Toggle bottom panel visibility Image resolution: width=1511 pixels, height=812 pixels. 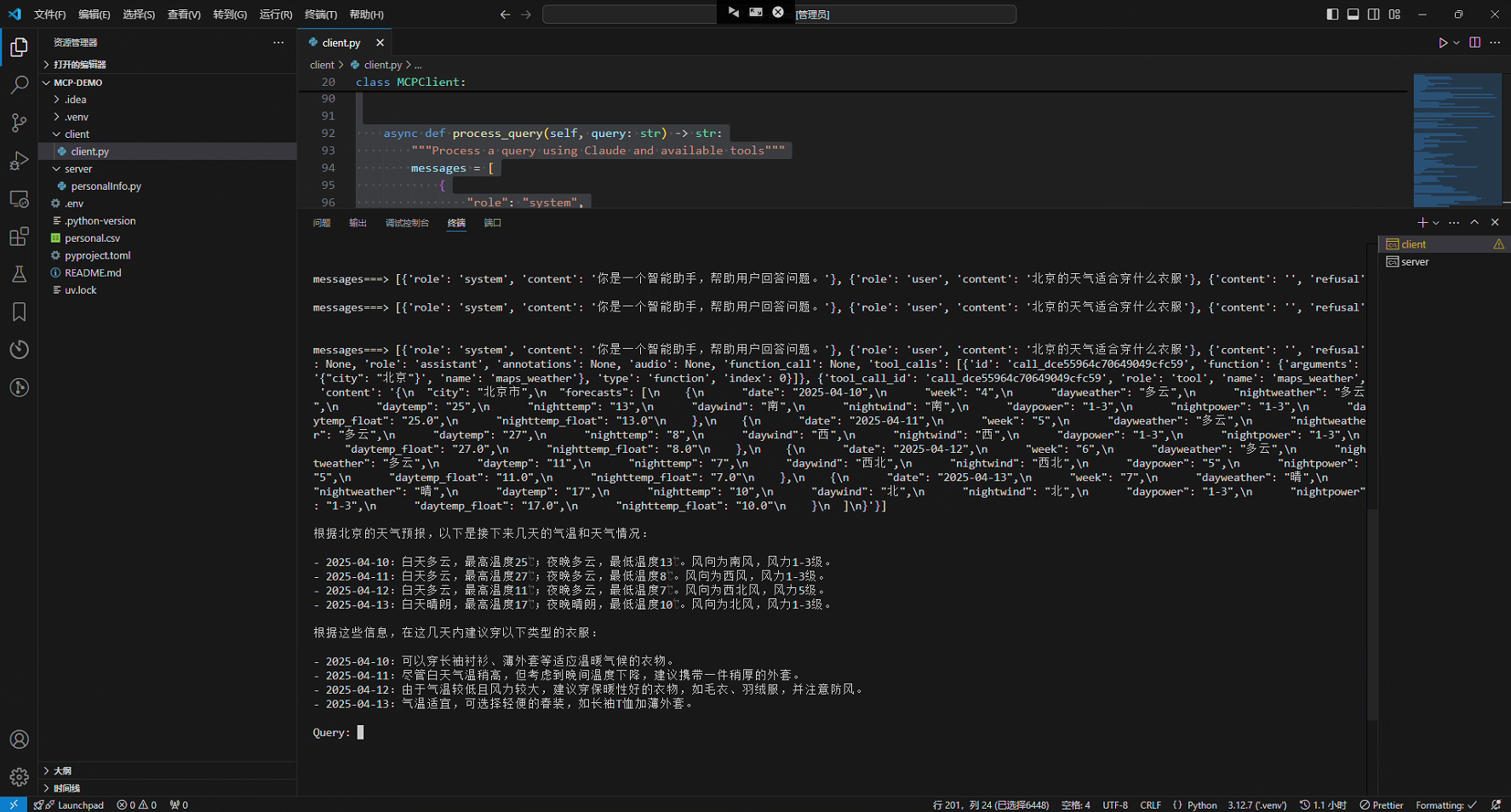[x=1353, y=14]
